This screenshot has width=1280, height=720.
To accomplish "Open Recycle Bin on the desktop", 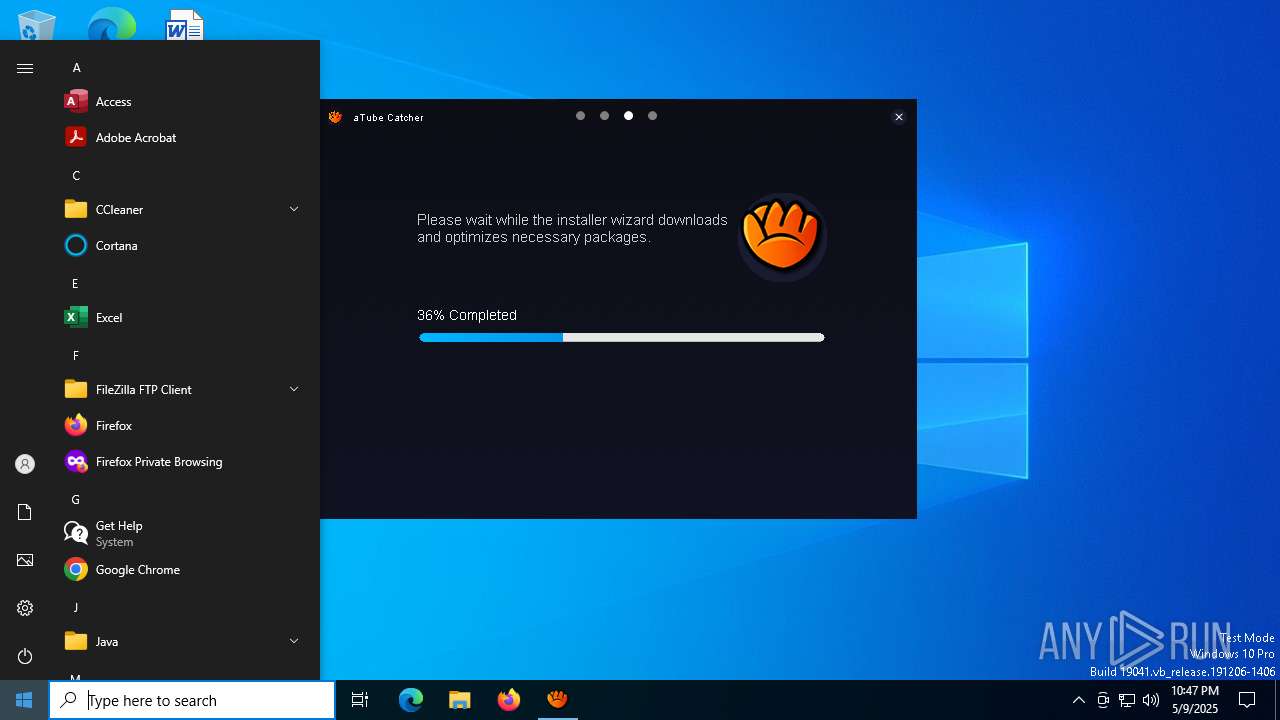I will [x=37, y=25].
